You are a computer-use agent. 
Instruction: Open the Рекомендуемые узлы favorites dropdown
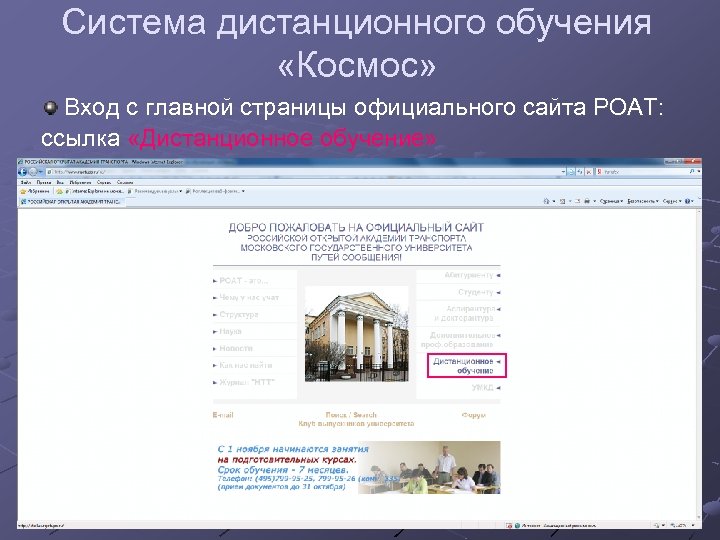155,191
